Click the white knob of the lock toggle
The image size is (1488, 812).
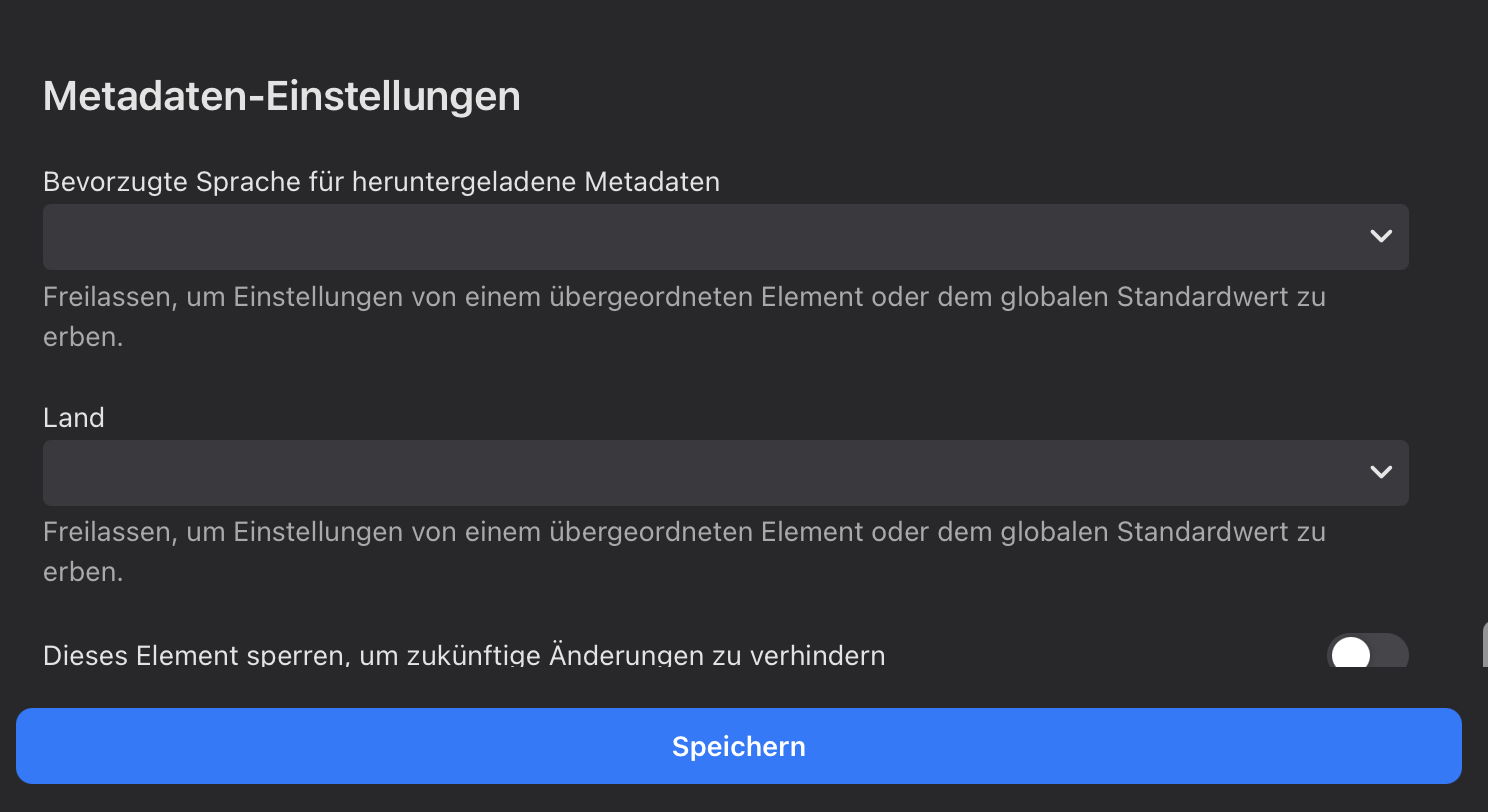pyautogui.click(x=1351, y=655)
